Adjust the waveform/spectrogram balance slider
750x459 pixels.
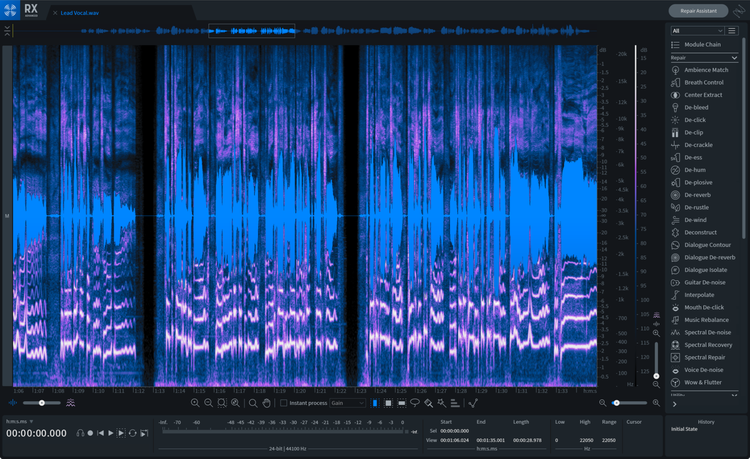(x=42, y=403)
